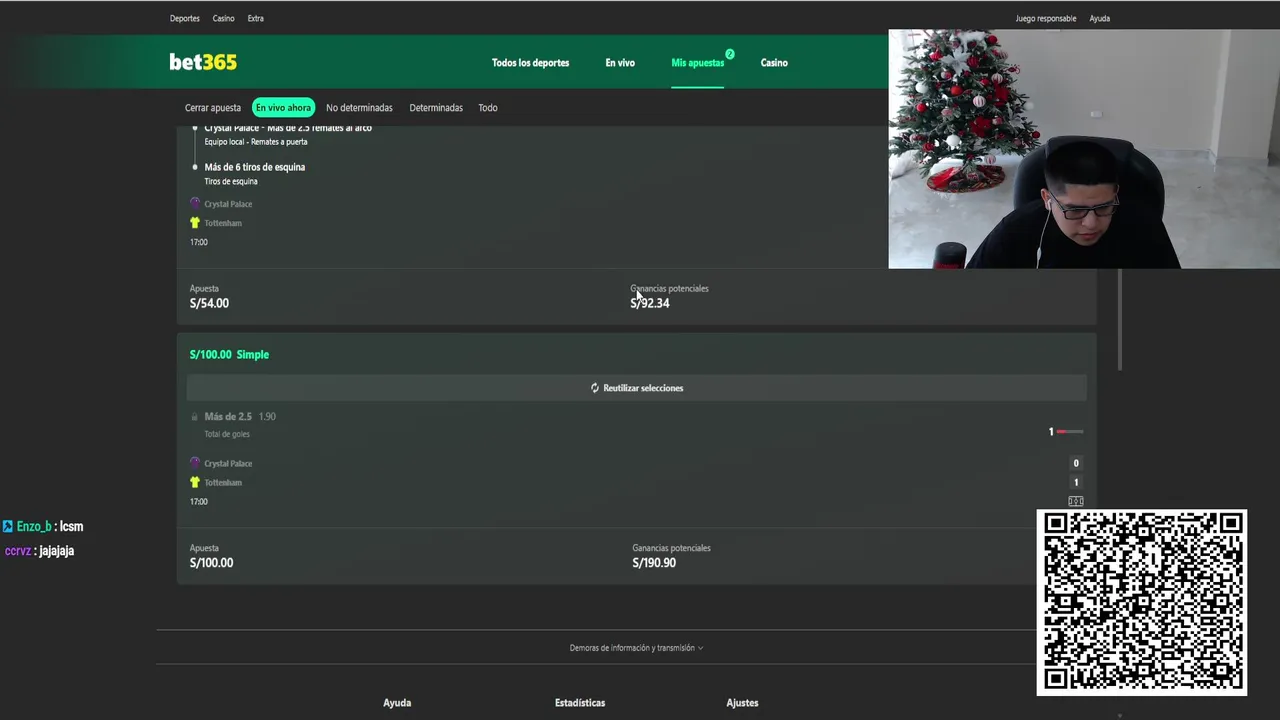
Task: Click Tiros de esquina label
Action: (231, 181)
